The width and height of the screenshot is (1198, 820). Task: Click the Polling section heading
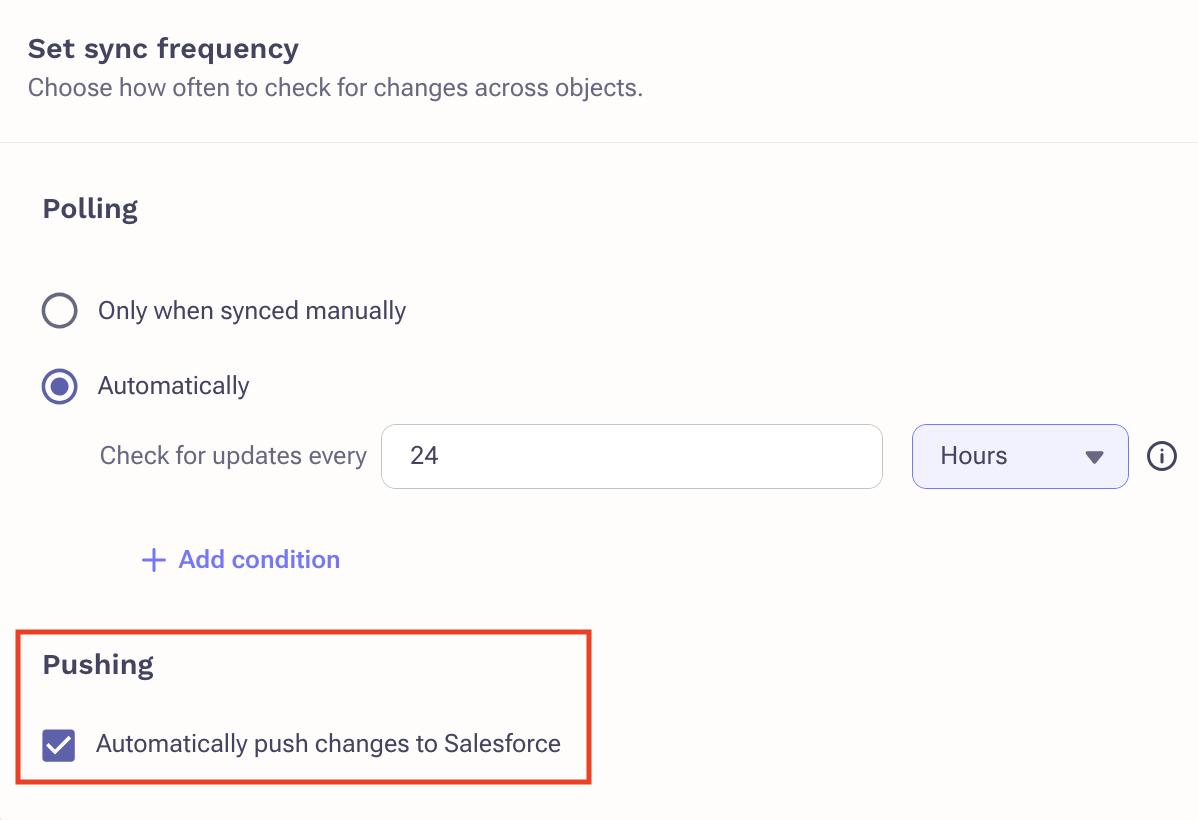click(x=90, y=209)
